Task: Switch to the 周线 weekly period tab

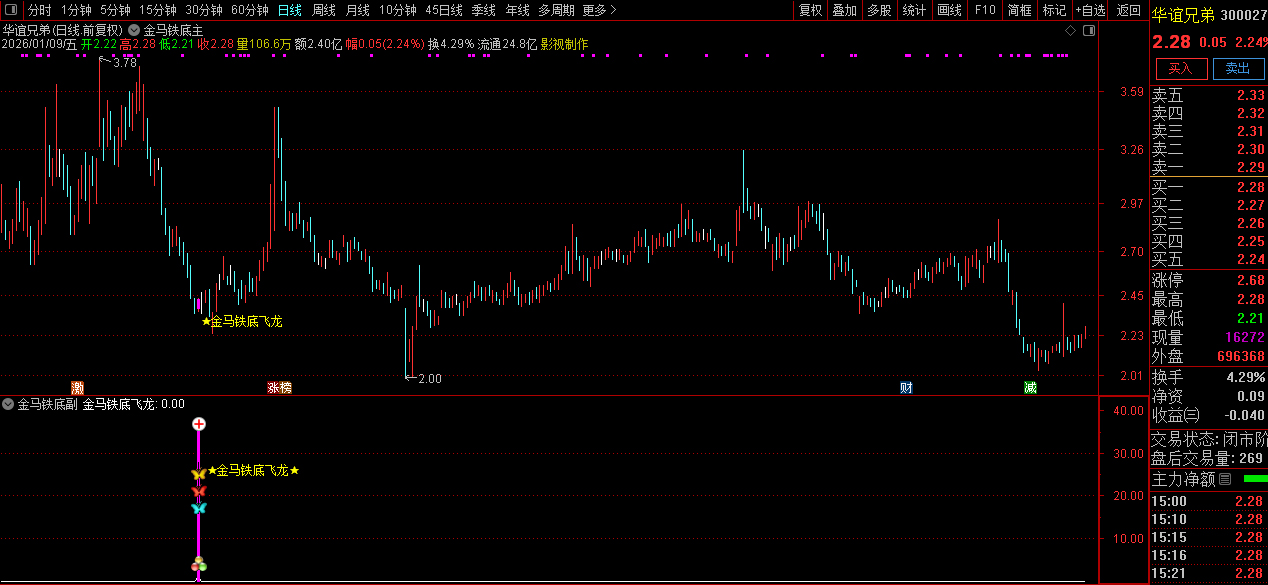Action: point(324,10)
